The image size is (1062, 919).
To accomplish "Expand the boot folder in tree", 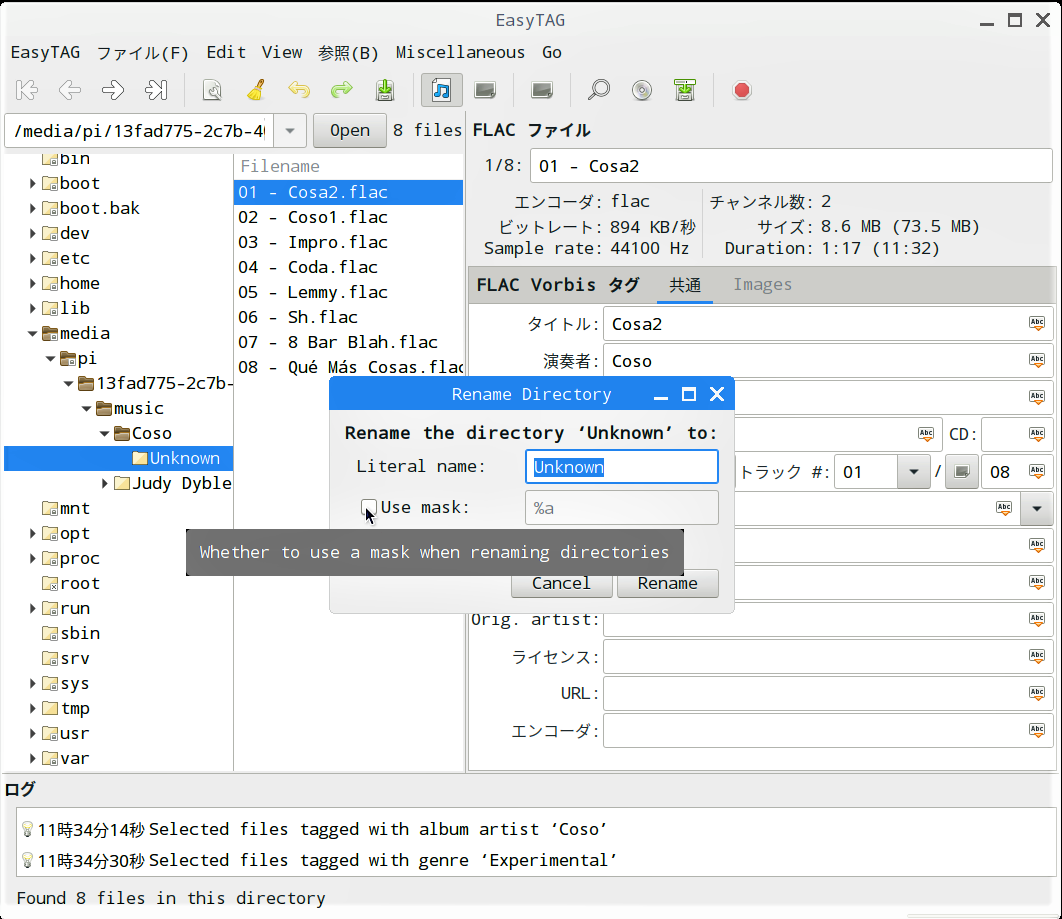I will (x=32, y=184).
